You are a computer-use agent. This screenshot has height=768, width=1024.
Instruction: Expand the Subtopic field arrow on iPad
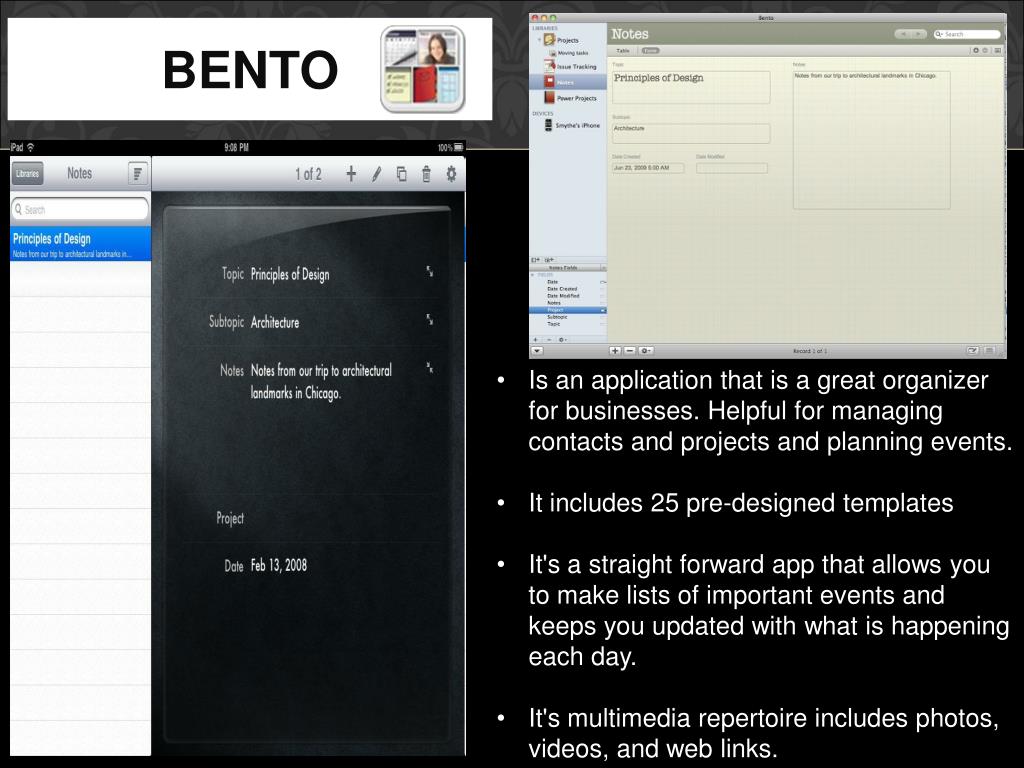pos(429,319)
